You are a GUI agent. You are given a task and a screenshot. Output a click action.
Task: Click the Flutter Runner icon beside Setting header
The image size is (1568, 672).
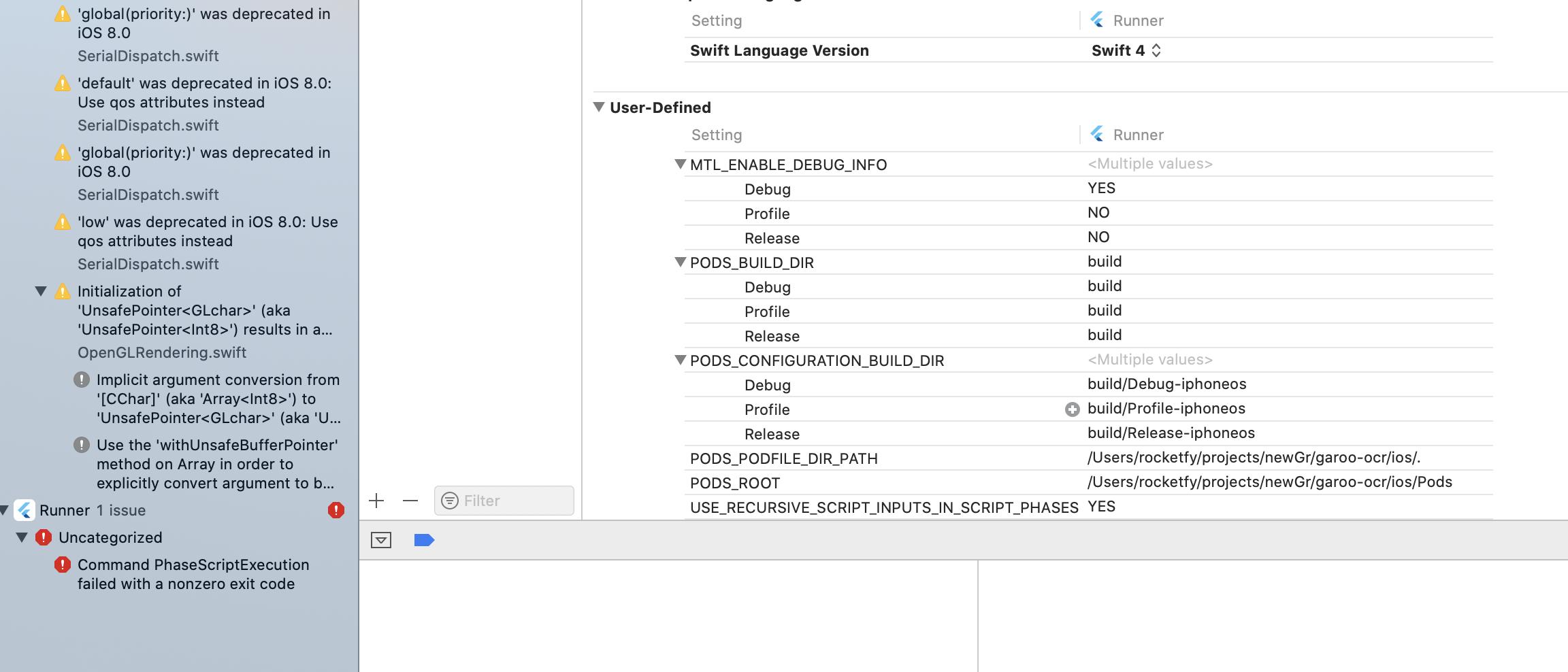tap(1099, 135)
